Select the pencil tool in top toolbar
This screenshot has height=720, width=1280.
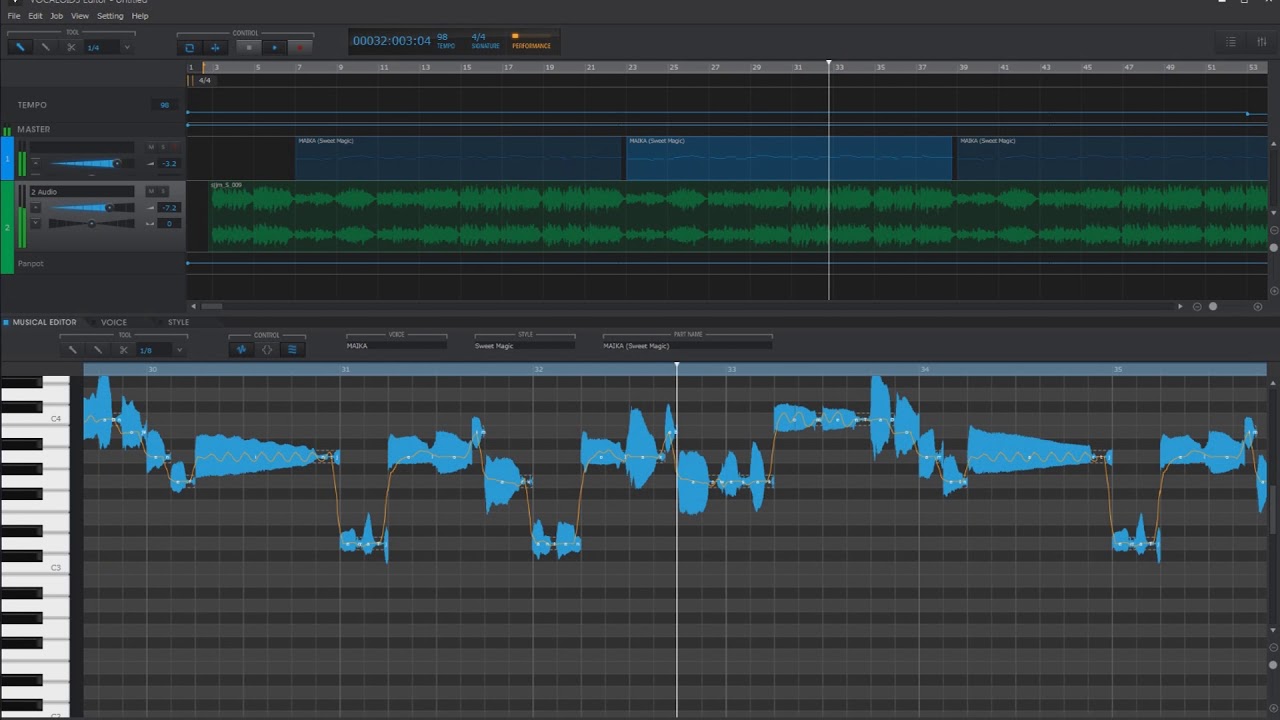20,47
